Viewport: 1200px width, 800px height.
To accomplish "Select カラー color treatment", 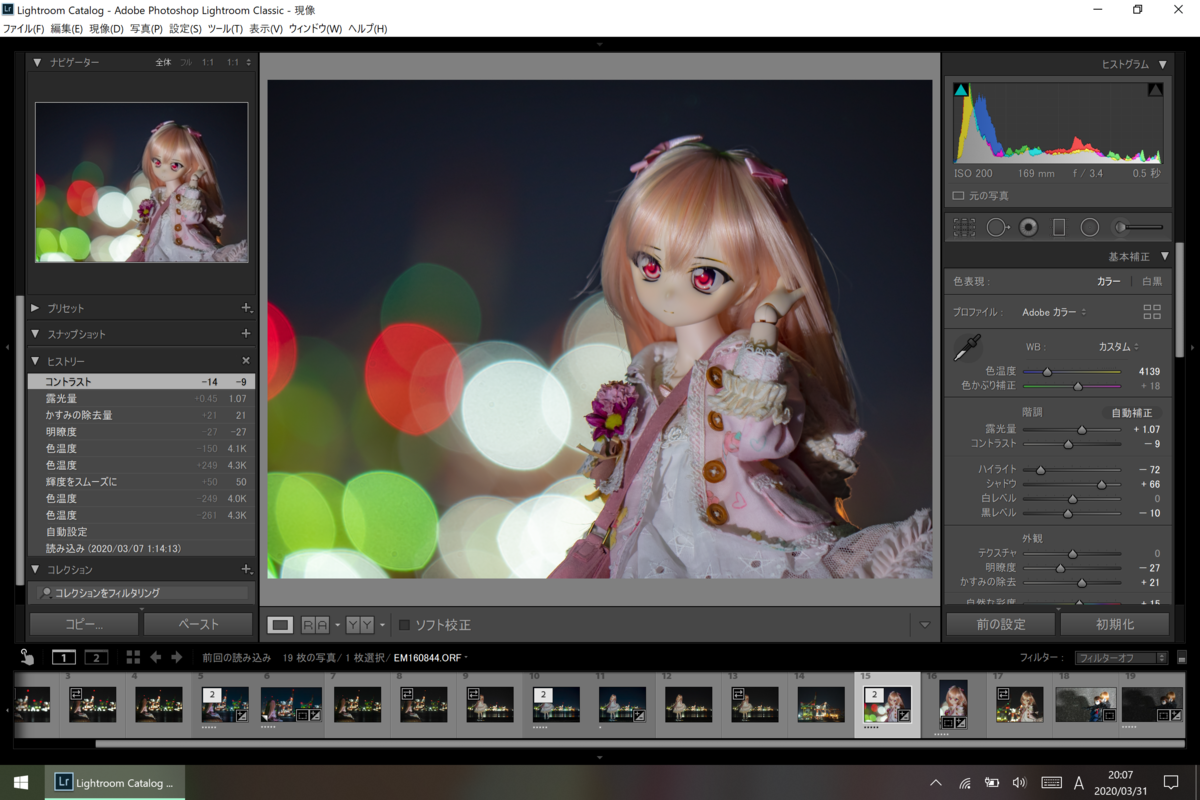I will [x=1108, y=282].
